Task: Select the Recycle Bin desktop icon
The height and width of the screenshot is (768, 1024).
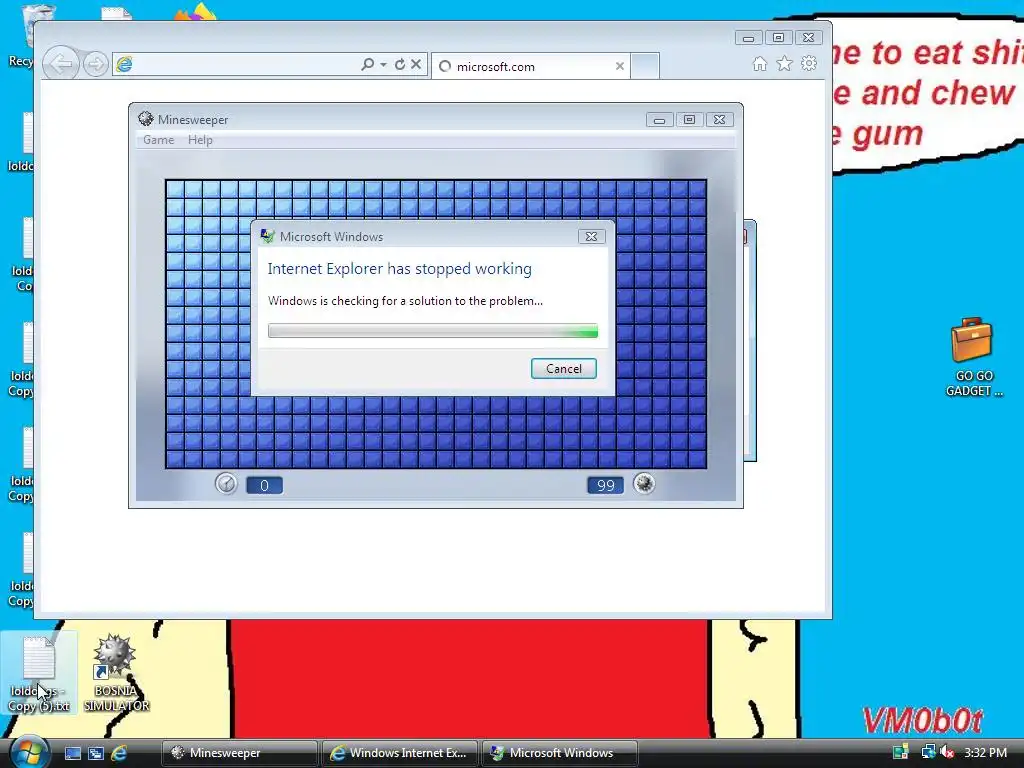Action: [x=21, y=36]
